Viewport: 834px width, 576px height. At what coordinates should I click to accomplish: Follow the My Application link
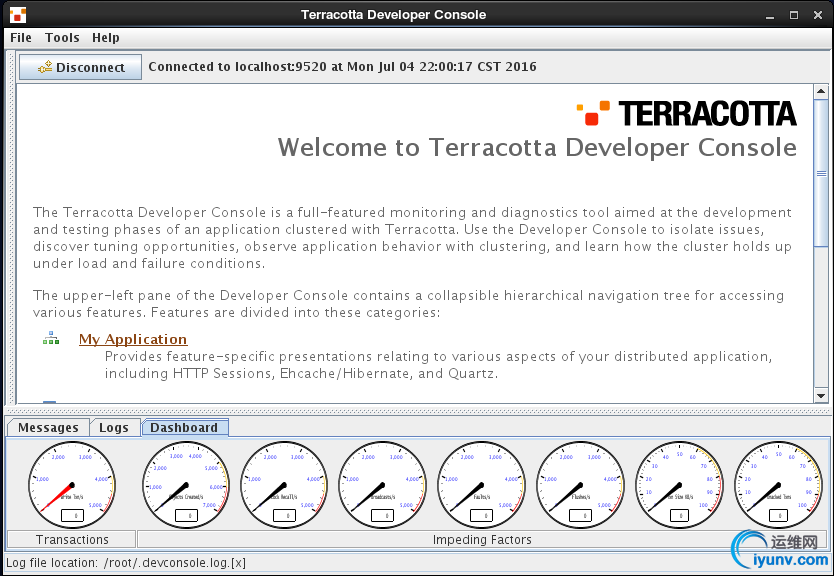tap(133, 339)
